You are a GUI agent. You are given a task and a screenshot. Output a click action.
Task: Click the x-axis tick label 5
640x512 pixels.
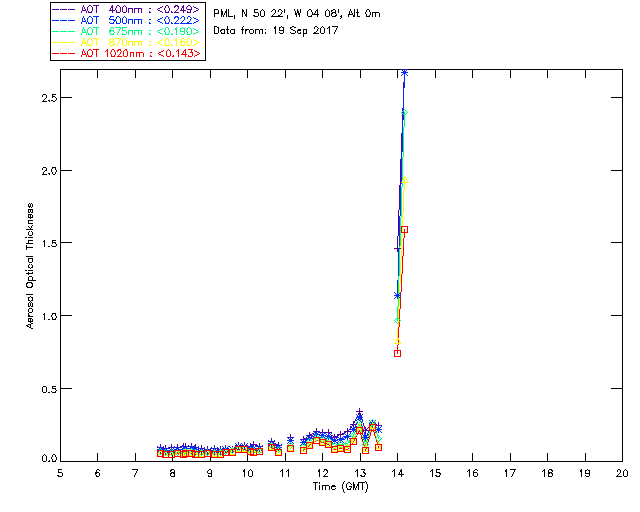(x=60, y=473)
